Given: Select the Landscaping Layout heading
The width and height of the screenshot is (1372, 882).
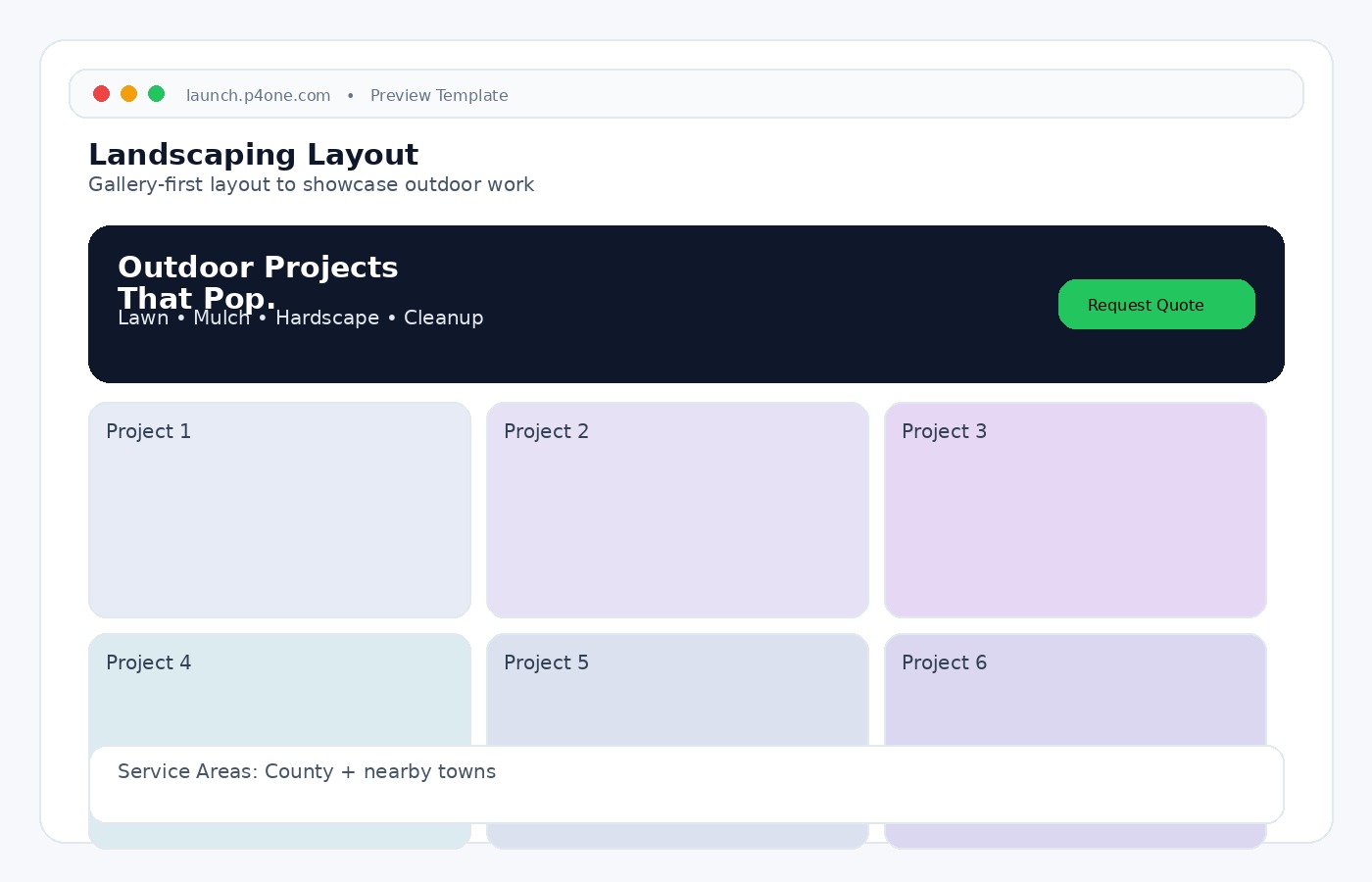Looking at the screenshot, I should tap(253, 154).
